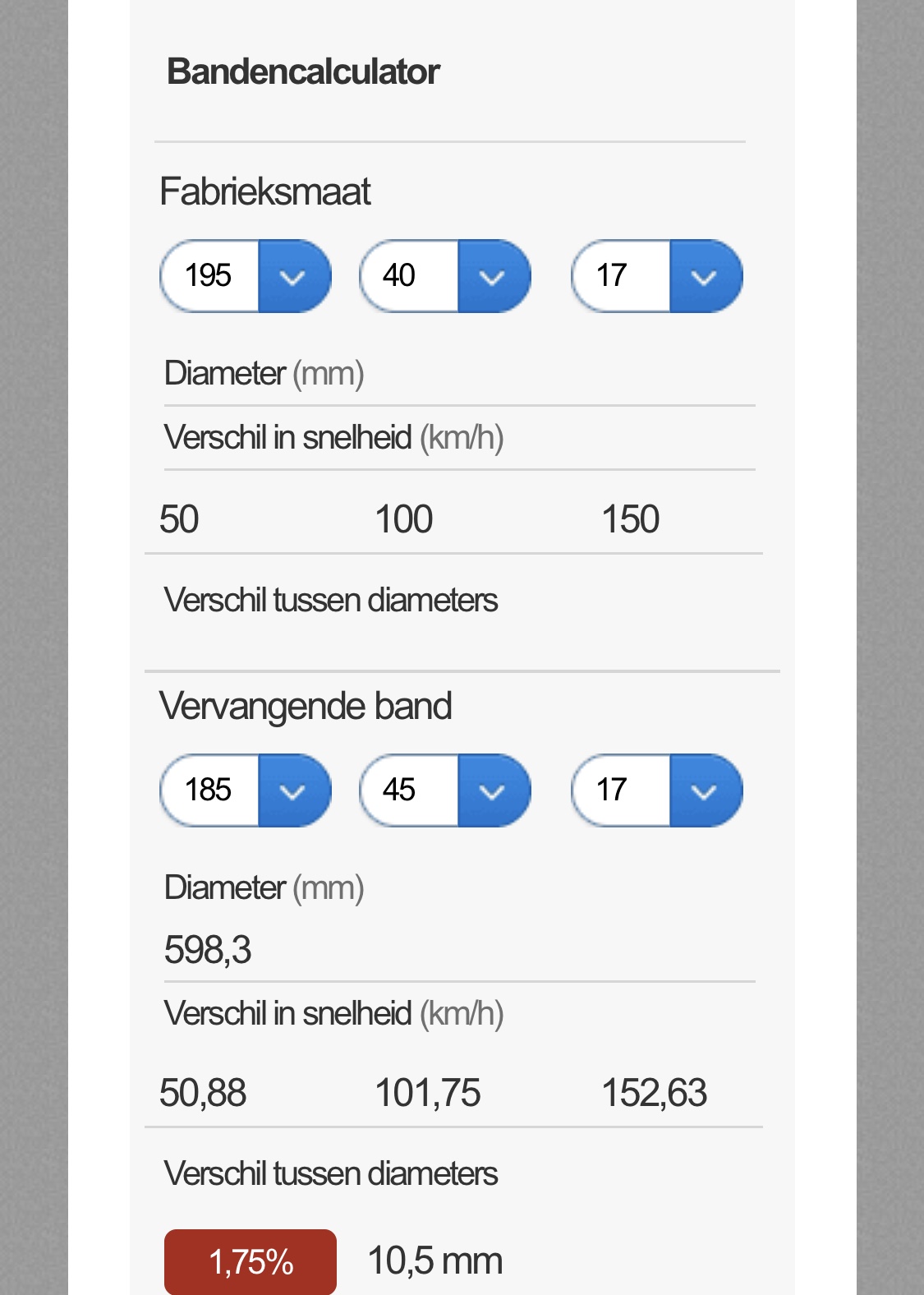The image size is (924, 1295).
Task: Click the blue chevron beside factory width 195
Action: click(x=292, y=277)
